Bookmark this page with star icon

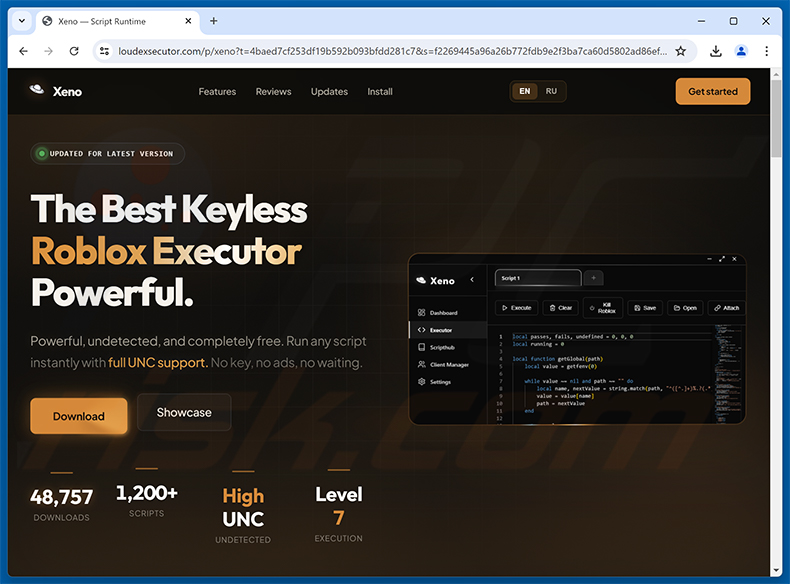[681, 51]
